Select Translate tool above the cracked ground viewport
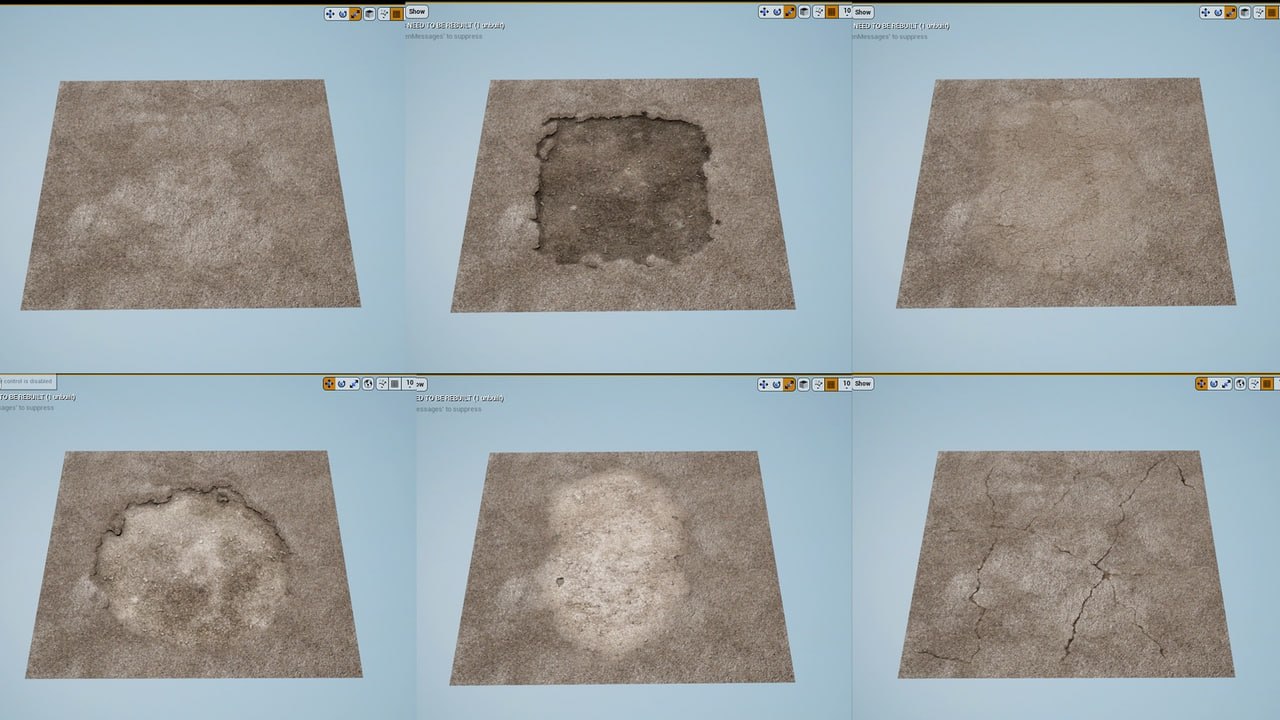Screen dimensions: 1280x720 pos(1202,383)
